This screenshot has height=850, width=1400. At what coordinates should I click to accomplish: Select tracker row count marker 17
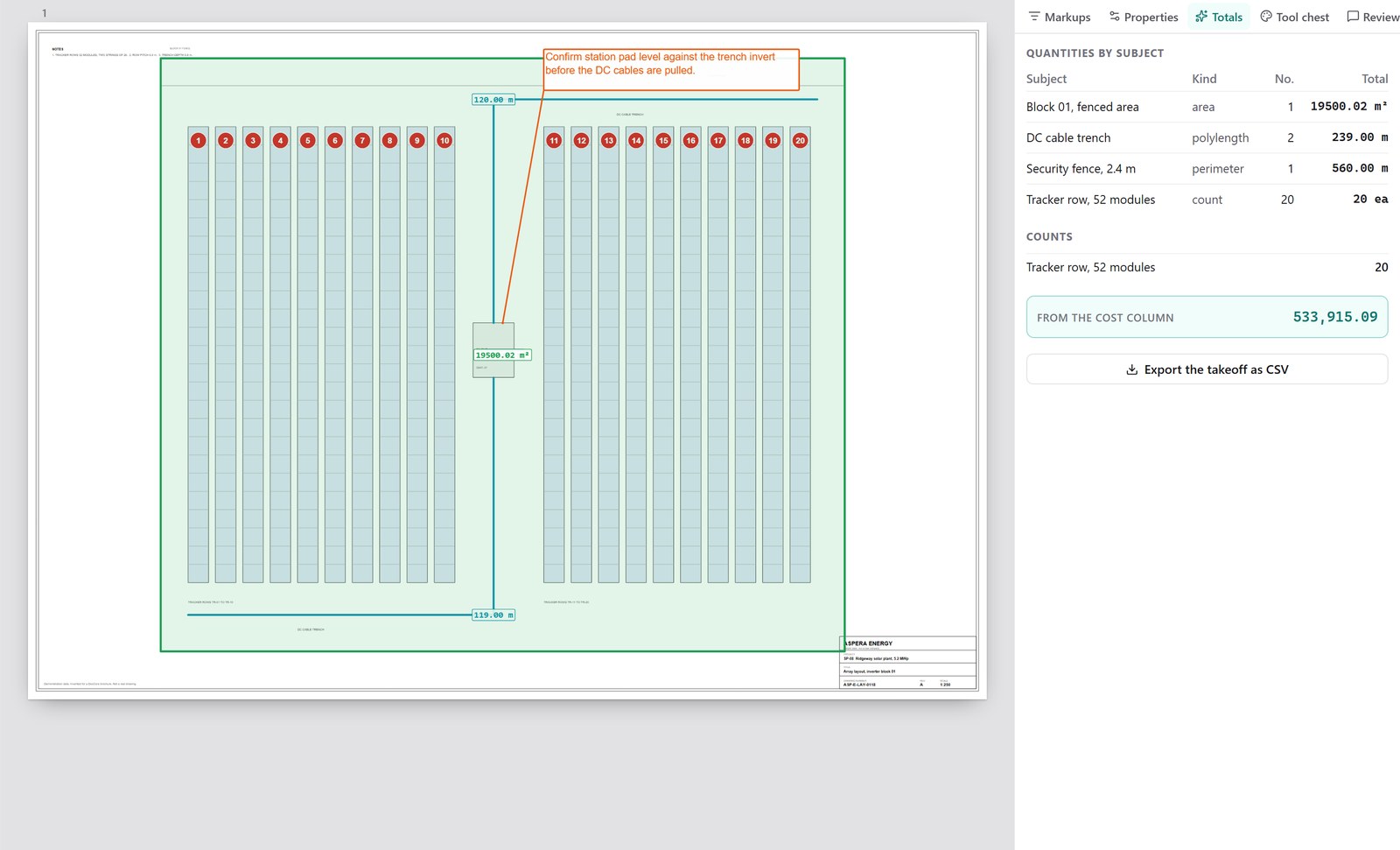718,140
